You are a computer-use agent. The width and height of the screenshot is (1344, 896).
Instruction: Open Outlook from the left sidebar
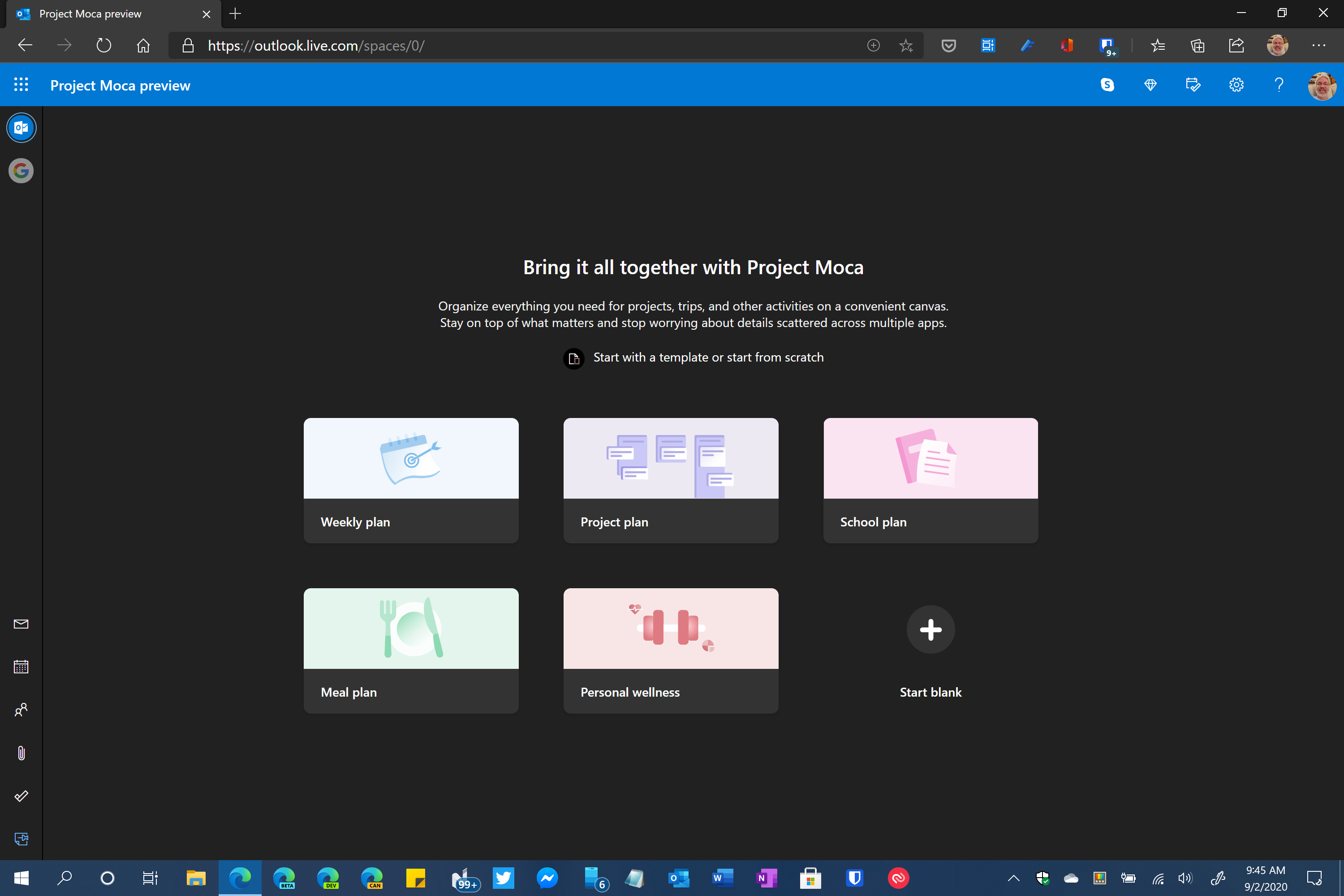pos(21,127)
